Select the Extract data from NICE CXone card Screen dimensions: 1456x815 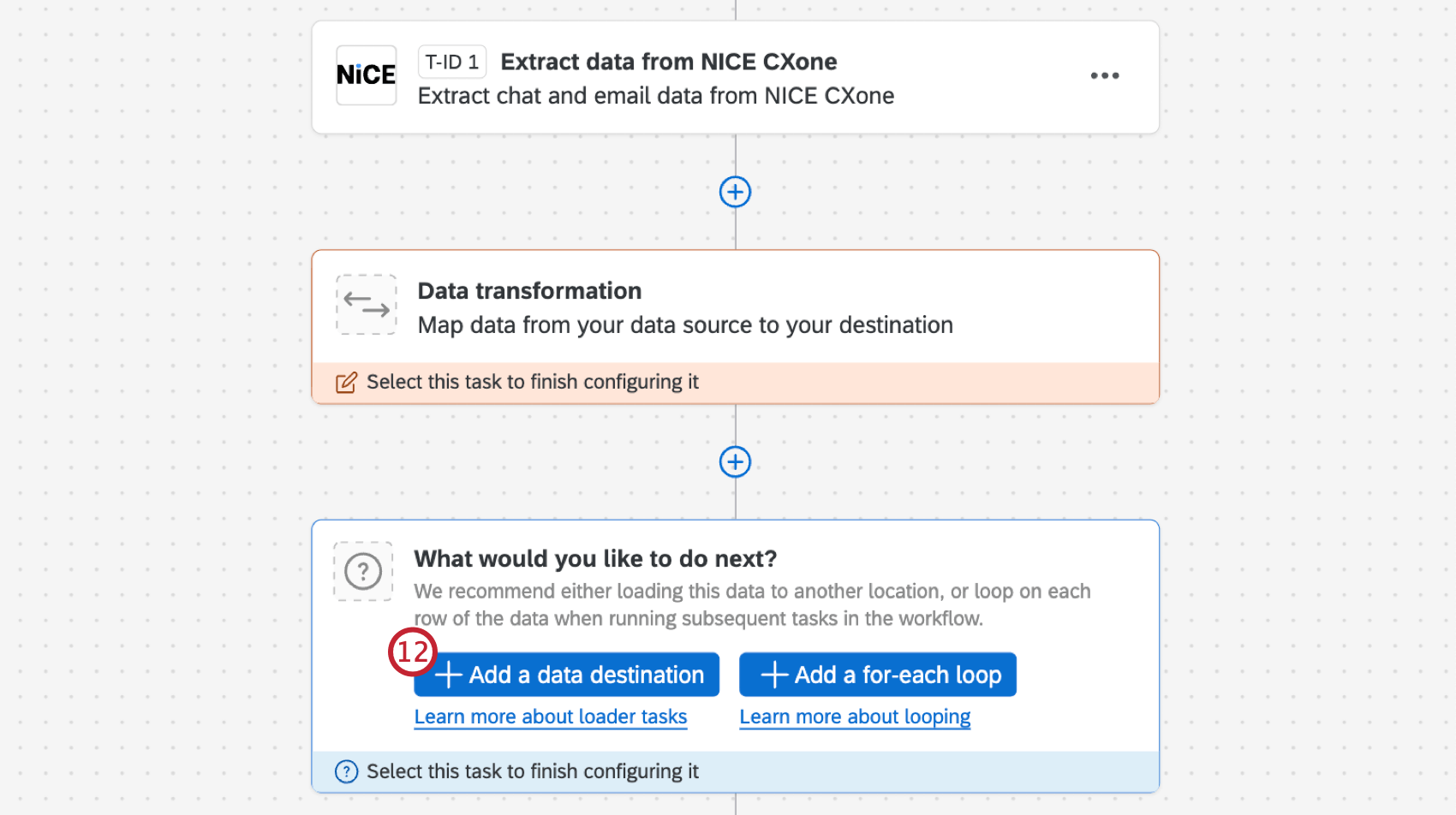[x=735, y=77]
